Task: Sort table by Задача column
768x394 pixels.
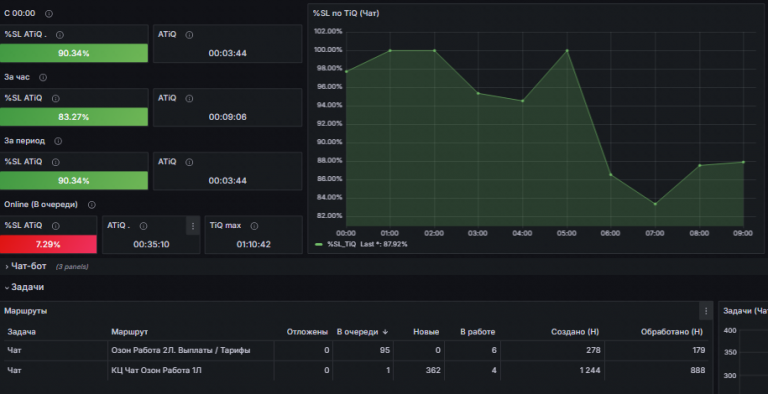Action: (22, 332)
